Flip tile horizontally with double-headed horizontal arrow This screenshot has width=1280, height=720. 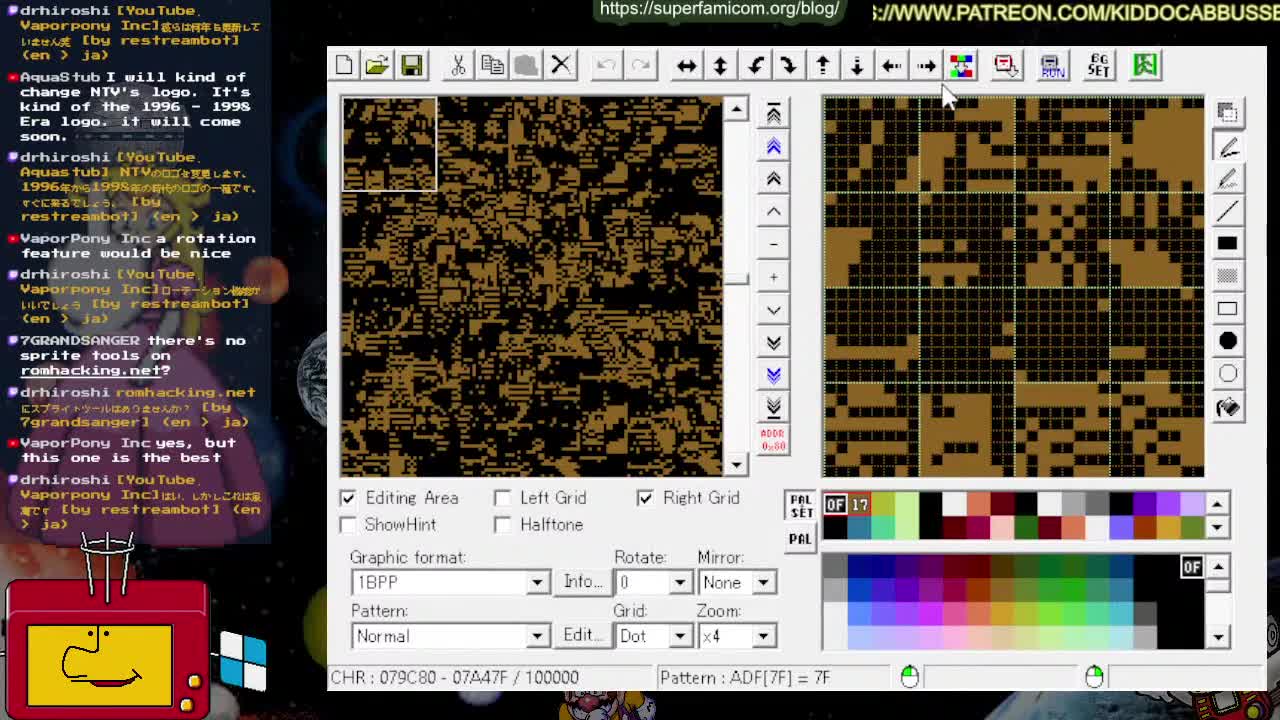click(x=686, y=66)
